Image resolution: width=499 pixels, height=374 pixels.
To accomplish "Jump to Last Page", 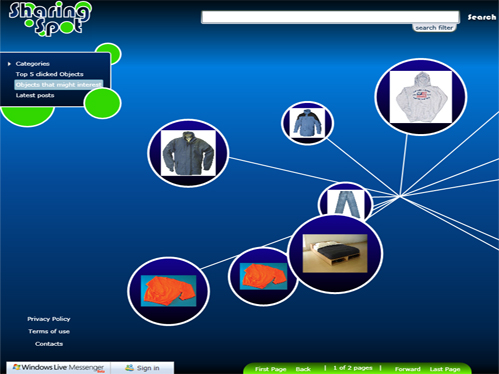I will tap(445, 369).
